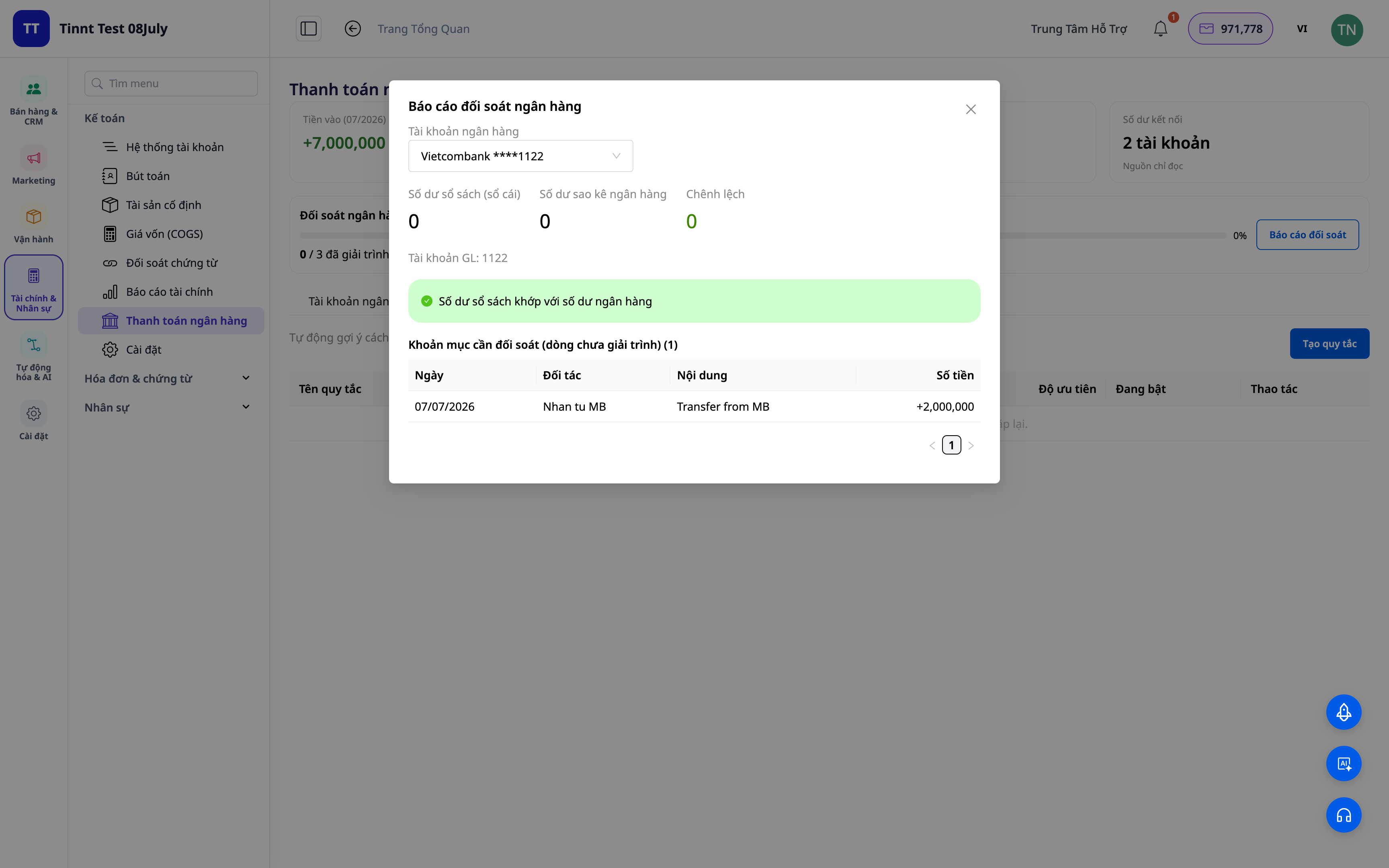Open the notifications bell

(x=1161, y=29)
